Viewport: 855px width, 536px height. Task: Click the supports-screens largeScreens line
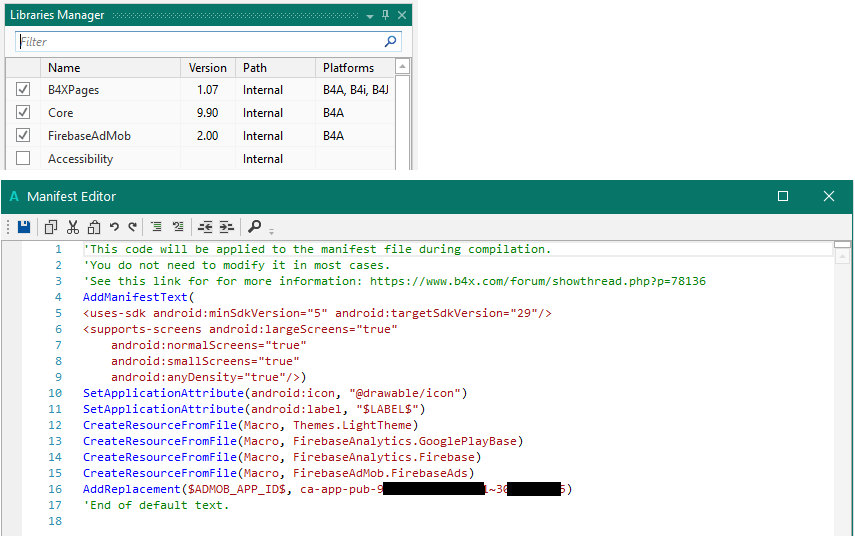click(x=240, y=329)
